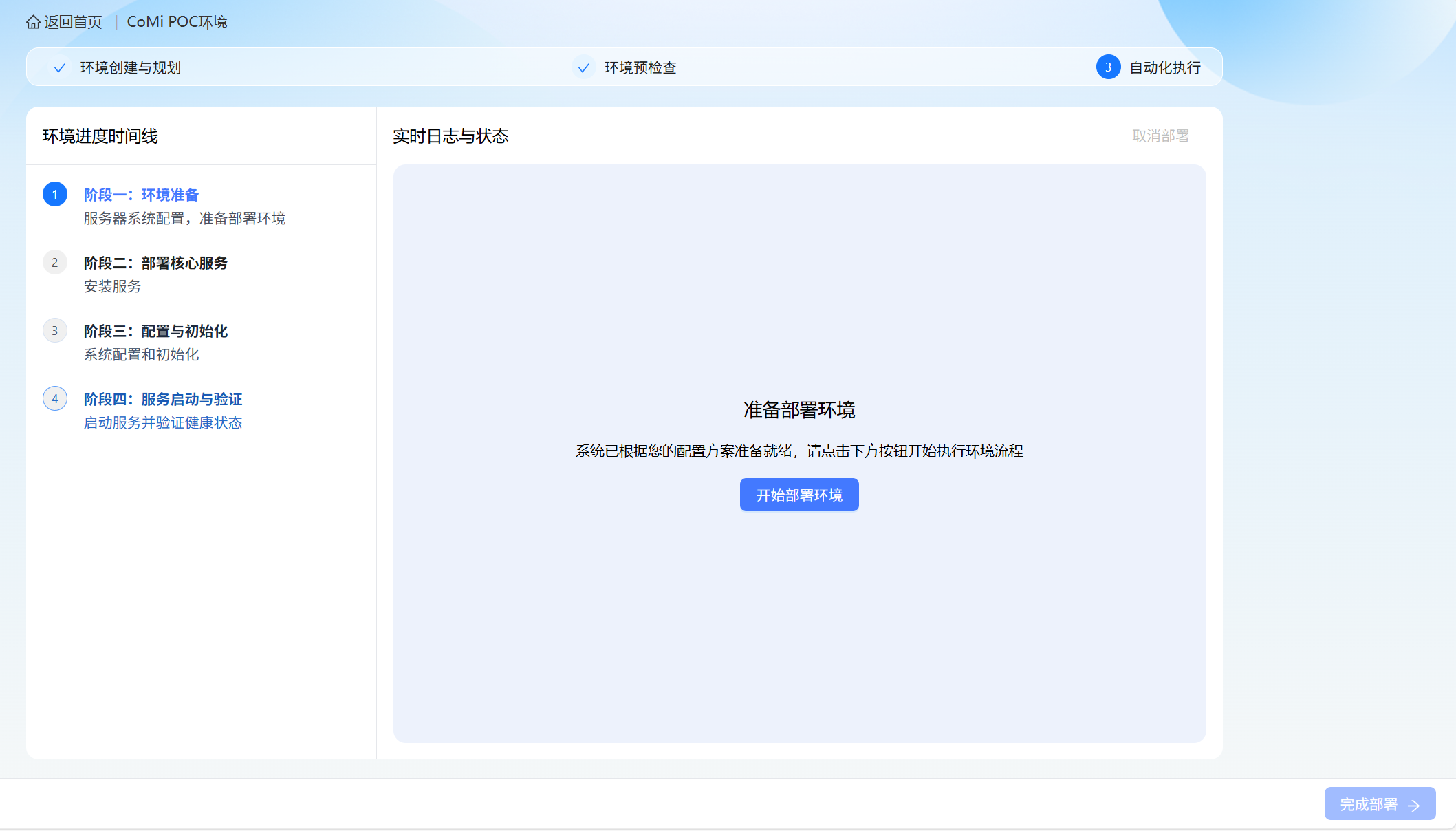Select 阶段一：环境准备 in timeline
This screenshot has height=831, width=1456.
coord(141,195)
